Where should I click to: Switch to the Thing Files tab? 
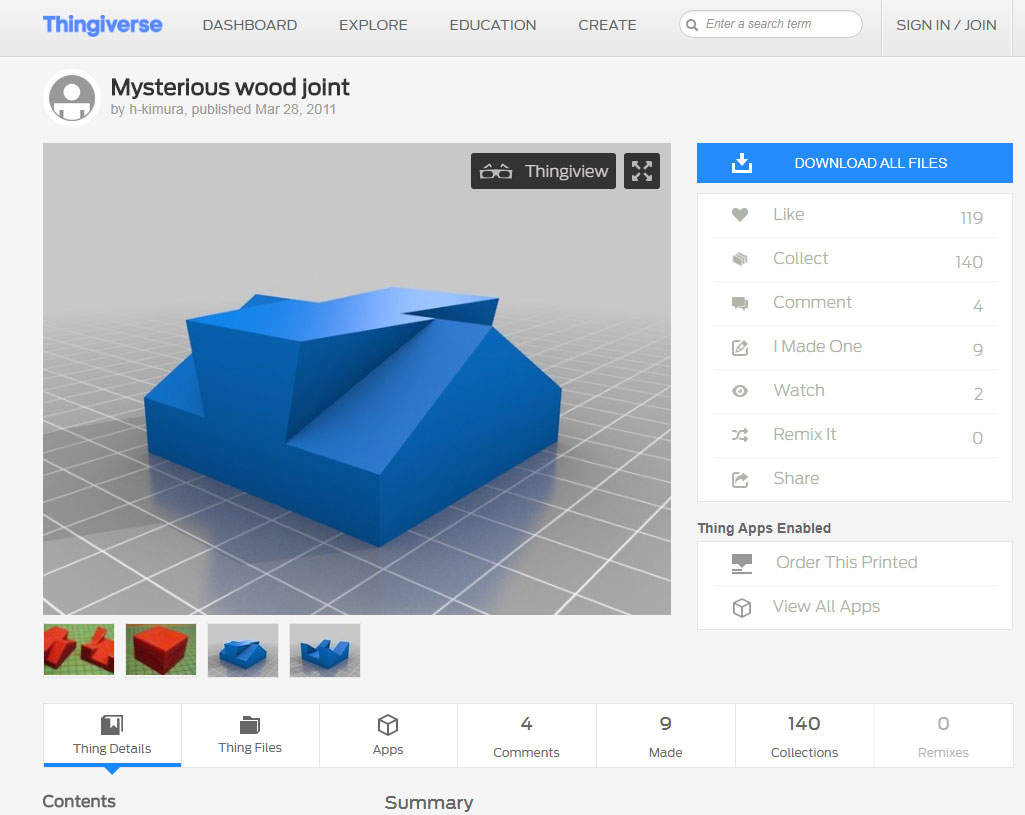click(250, 735)
